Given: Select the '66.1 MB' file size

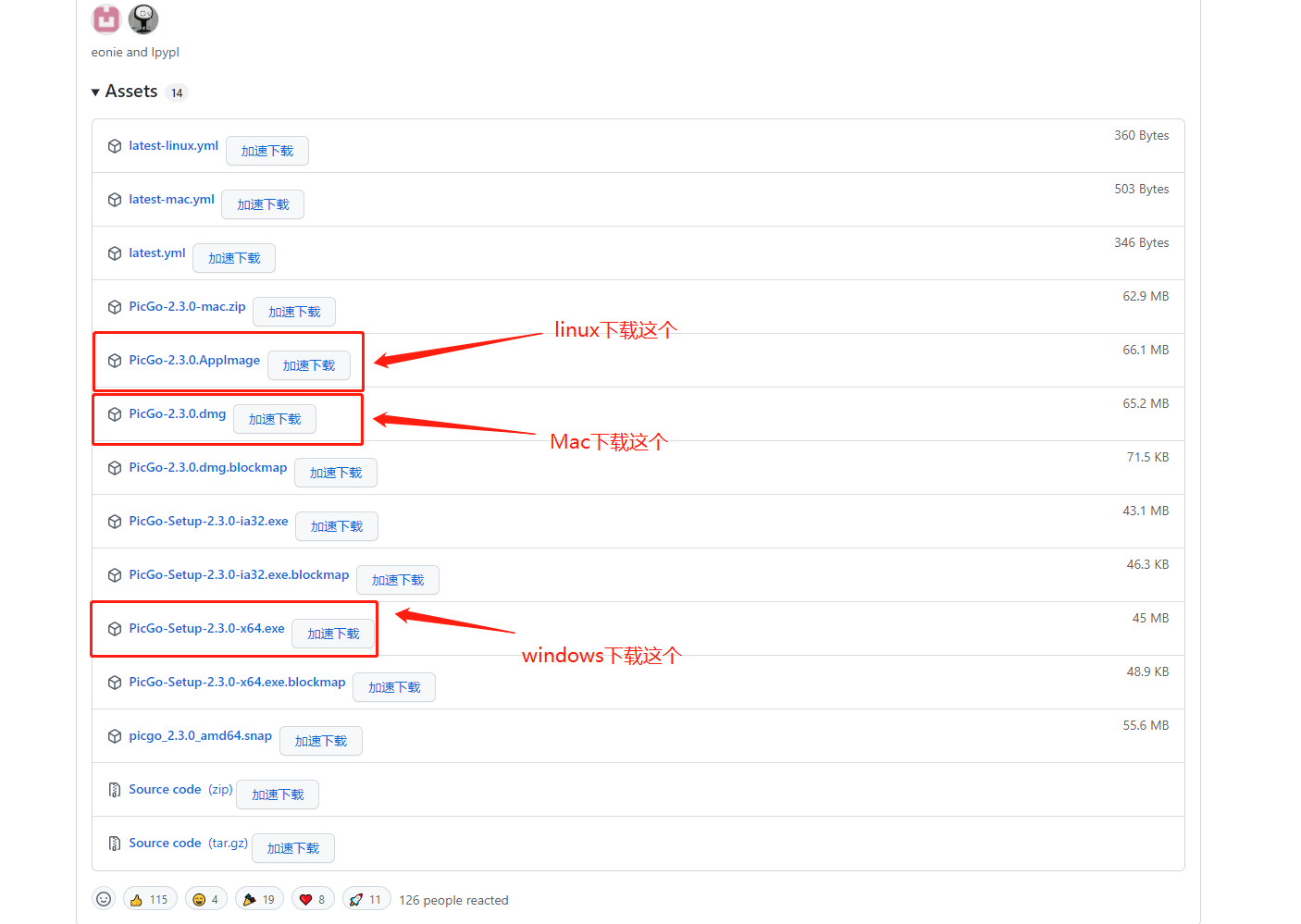Looking at the screenshot, I should pyautogui.click(x=1146, y=350).
